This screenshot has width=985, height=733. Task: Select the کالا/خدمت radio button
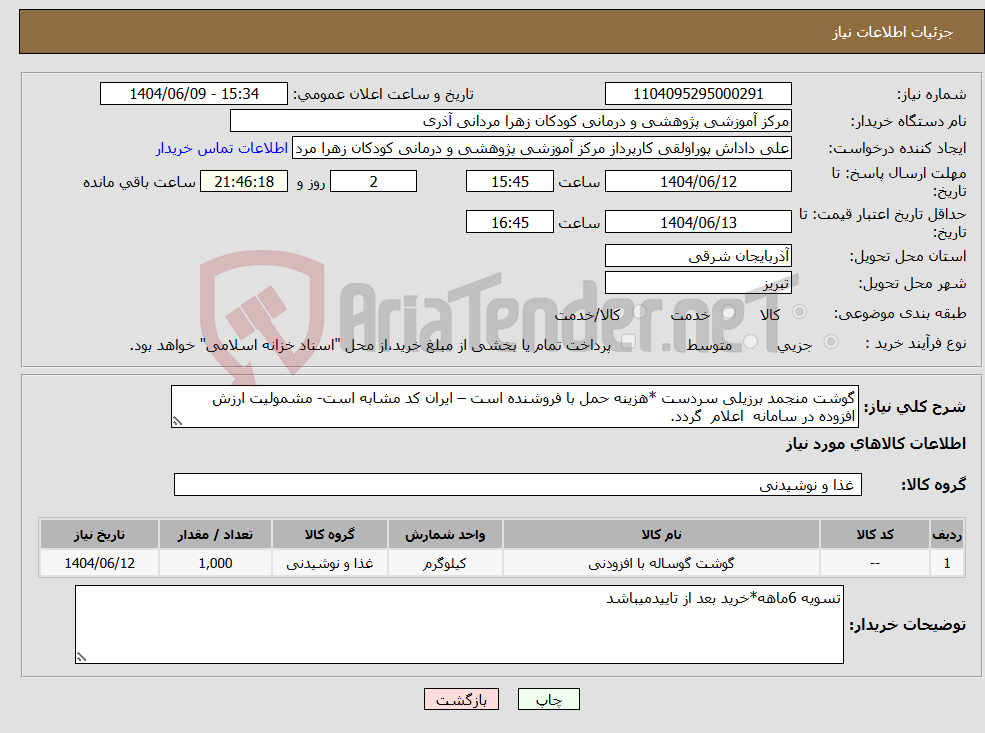click(x=639, y=312)
